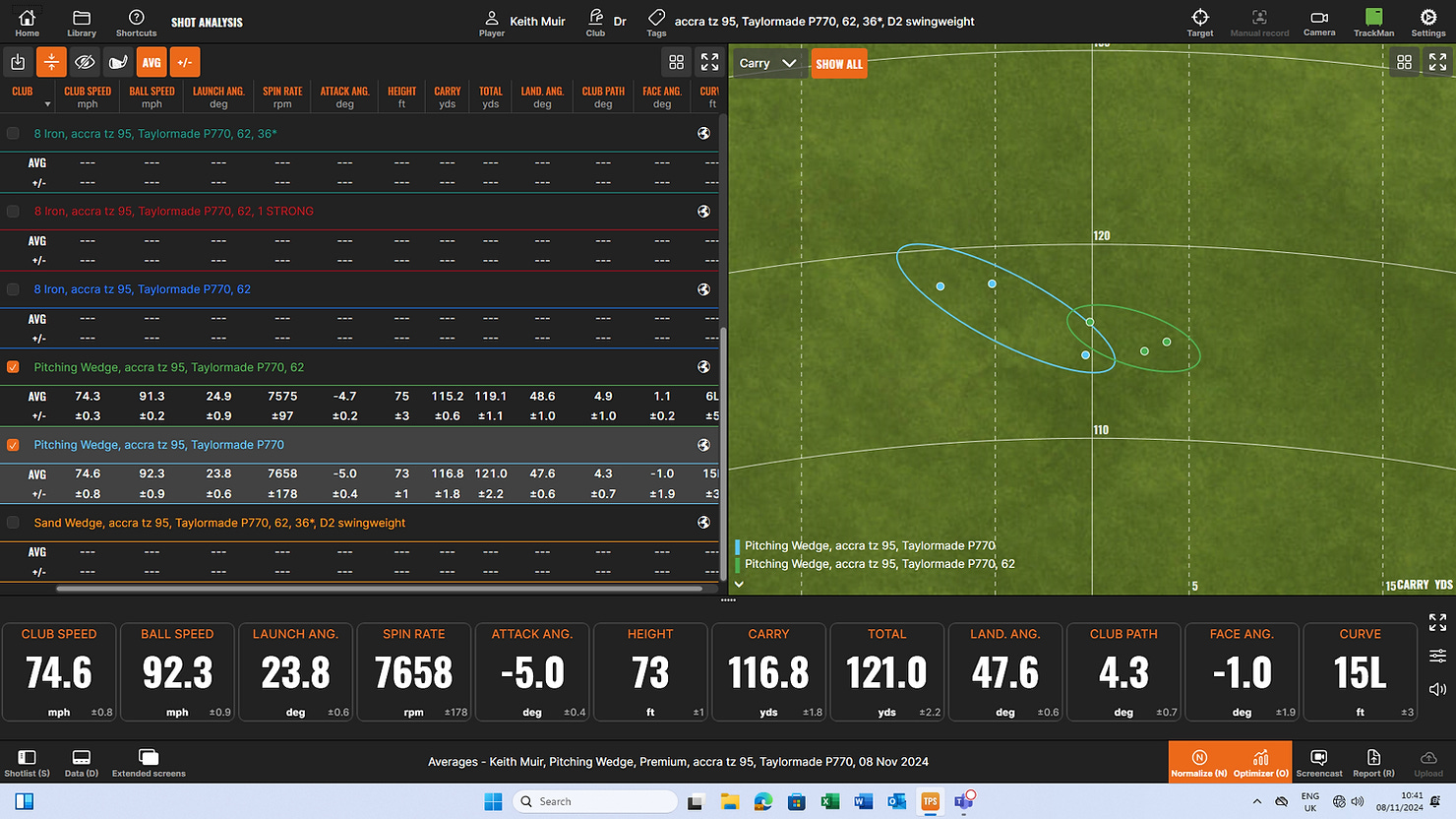This screenshot has height=819, width=1456.
Task: Show hidden system tray icons
Action: [1257, 801]
